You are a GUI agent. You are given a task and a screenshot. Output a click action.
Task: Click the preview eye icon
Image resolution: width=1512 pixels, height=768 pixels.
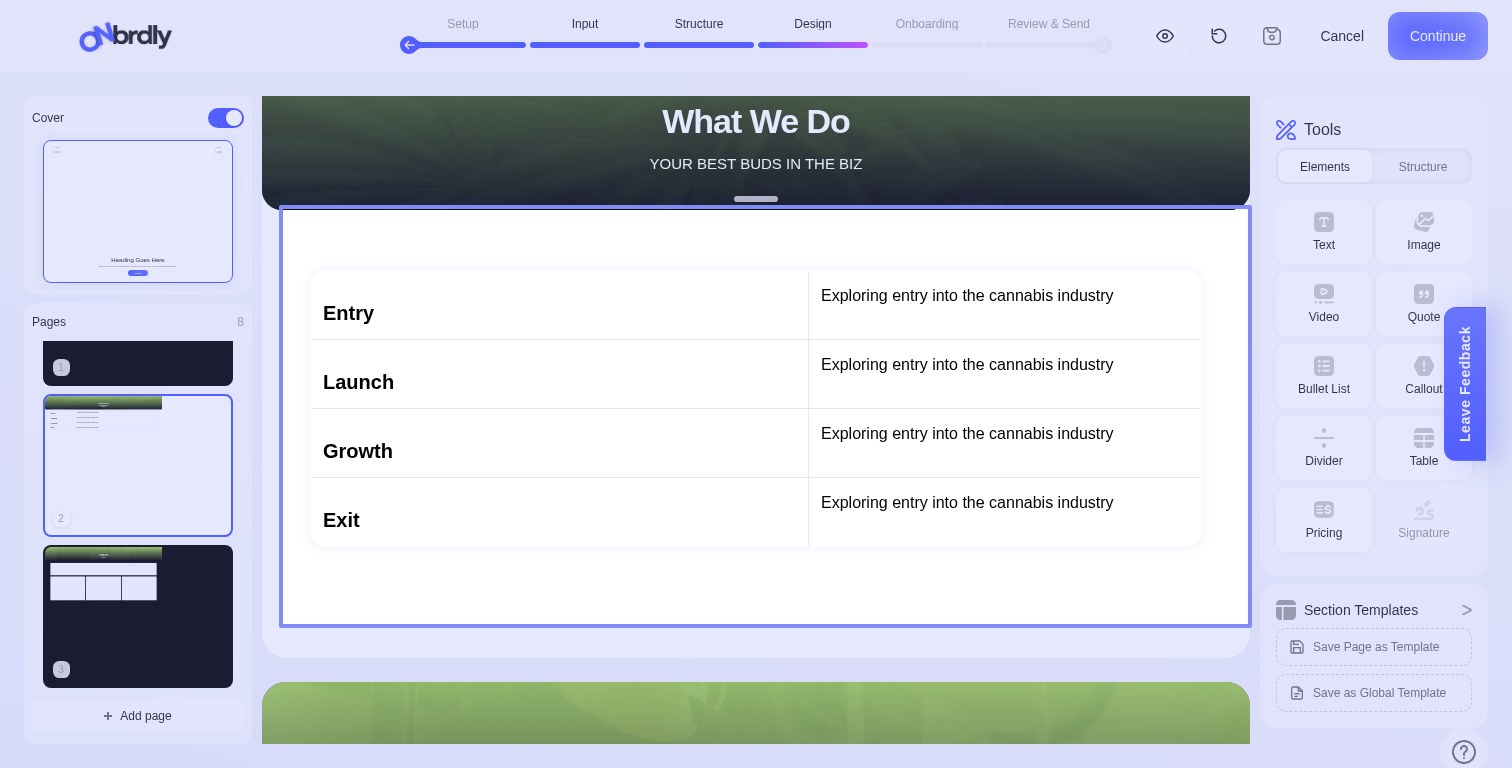coord(1165,36)
